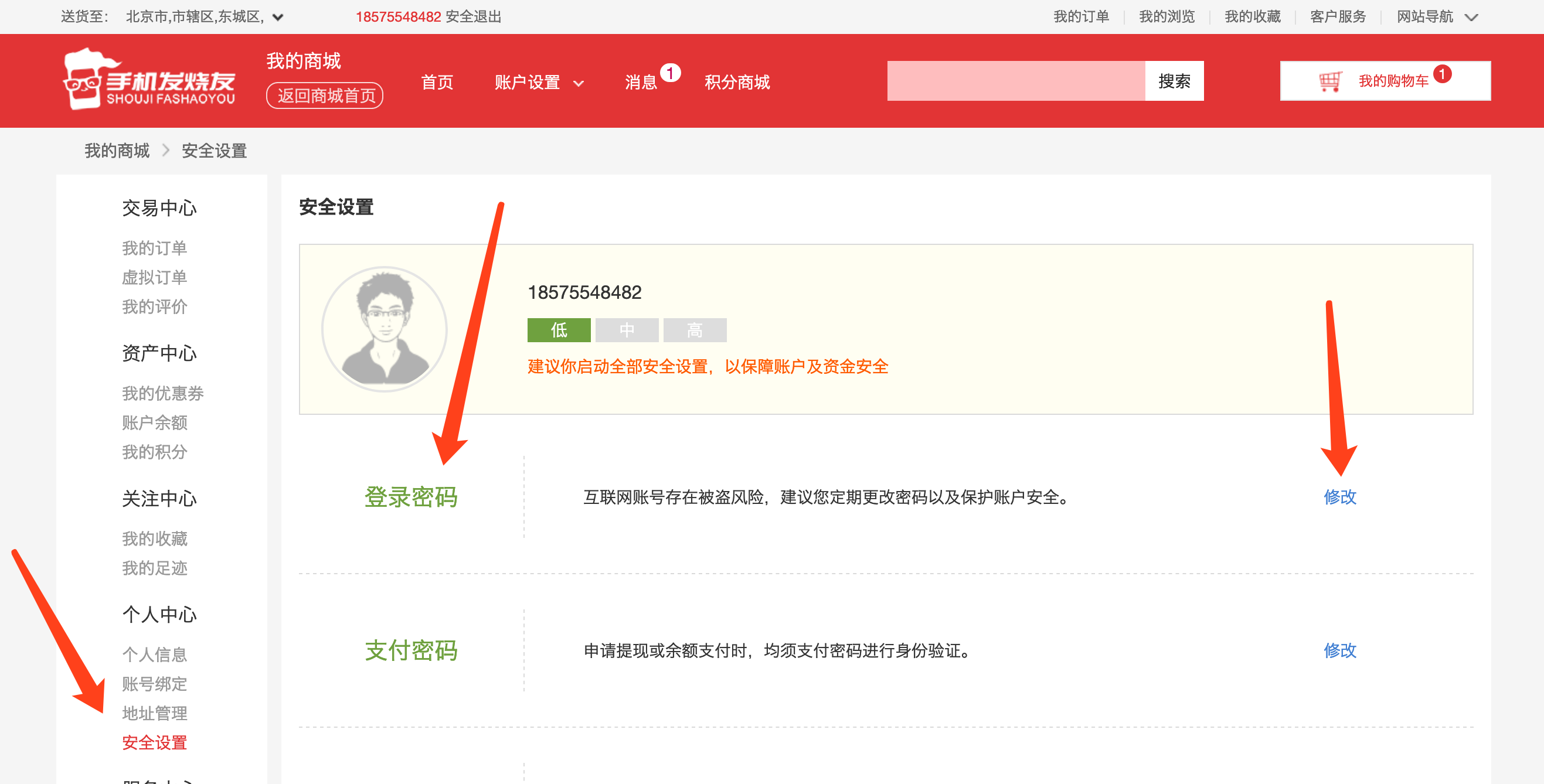The image size is (1544, 784).
Task: Click phone number 18575548482 in top bar
Action: [x=398, y=17]
